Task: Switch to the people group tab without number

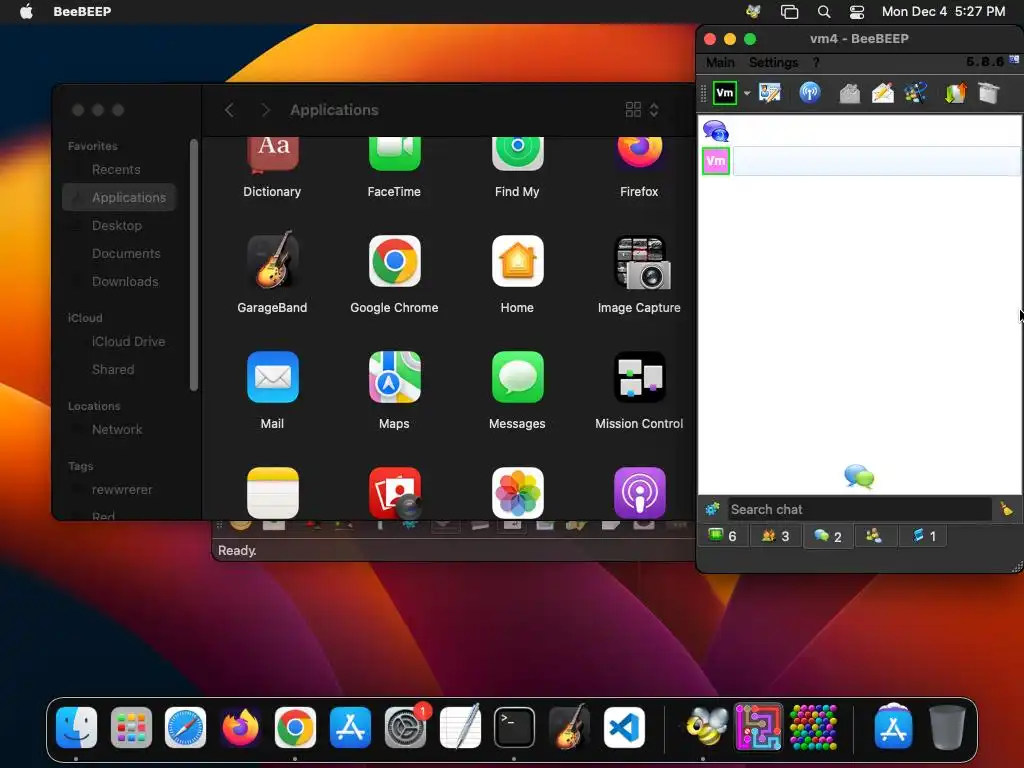Action: 874,536
